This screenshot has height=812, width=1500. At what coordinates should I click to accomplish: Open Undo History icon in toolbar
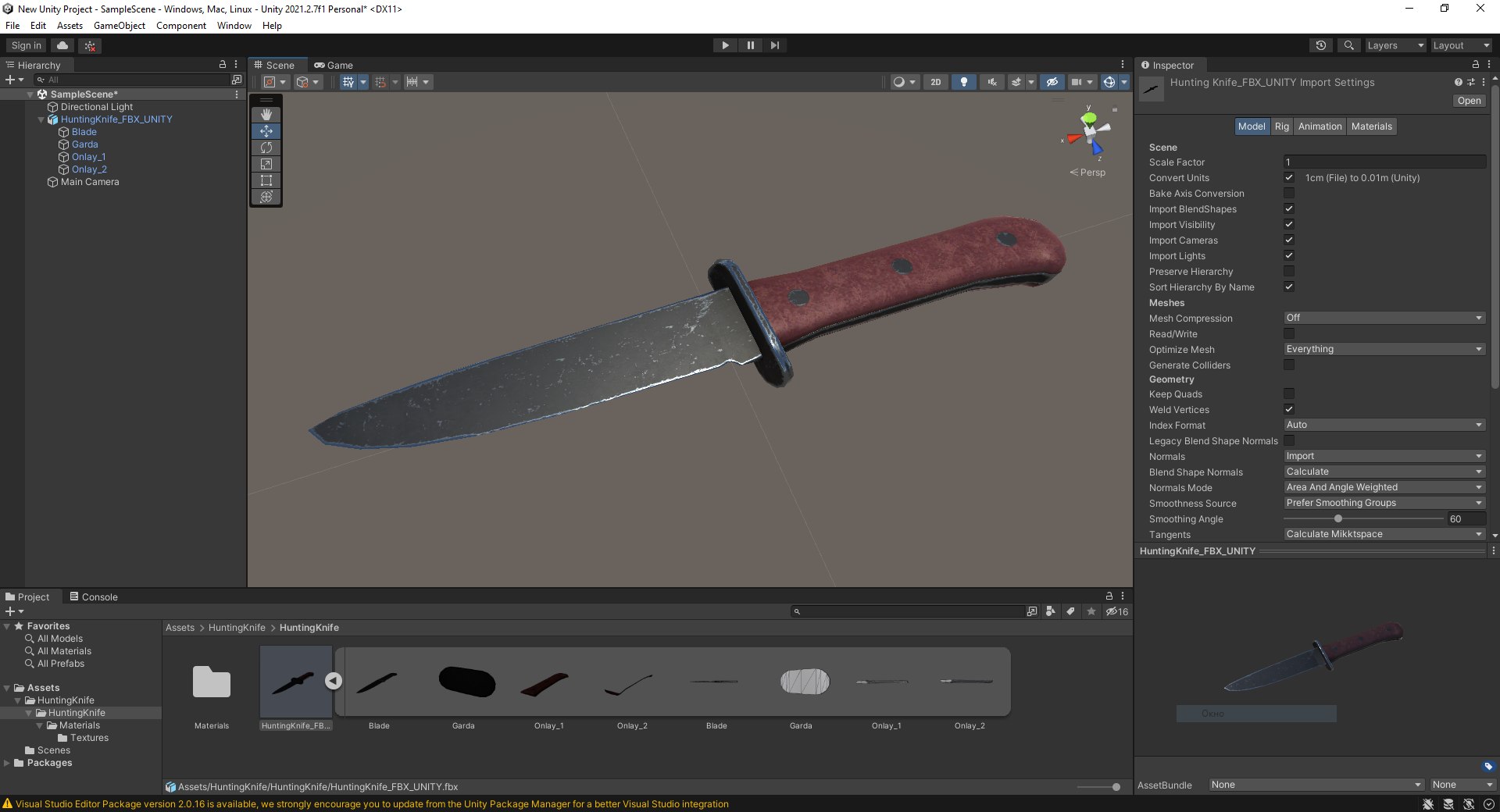click(1321, 45)
